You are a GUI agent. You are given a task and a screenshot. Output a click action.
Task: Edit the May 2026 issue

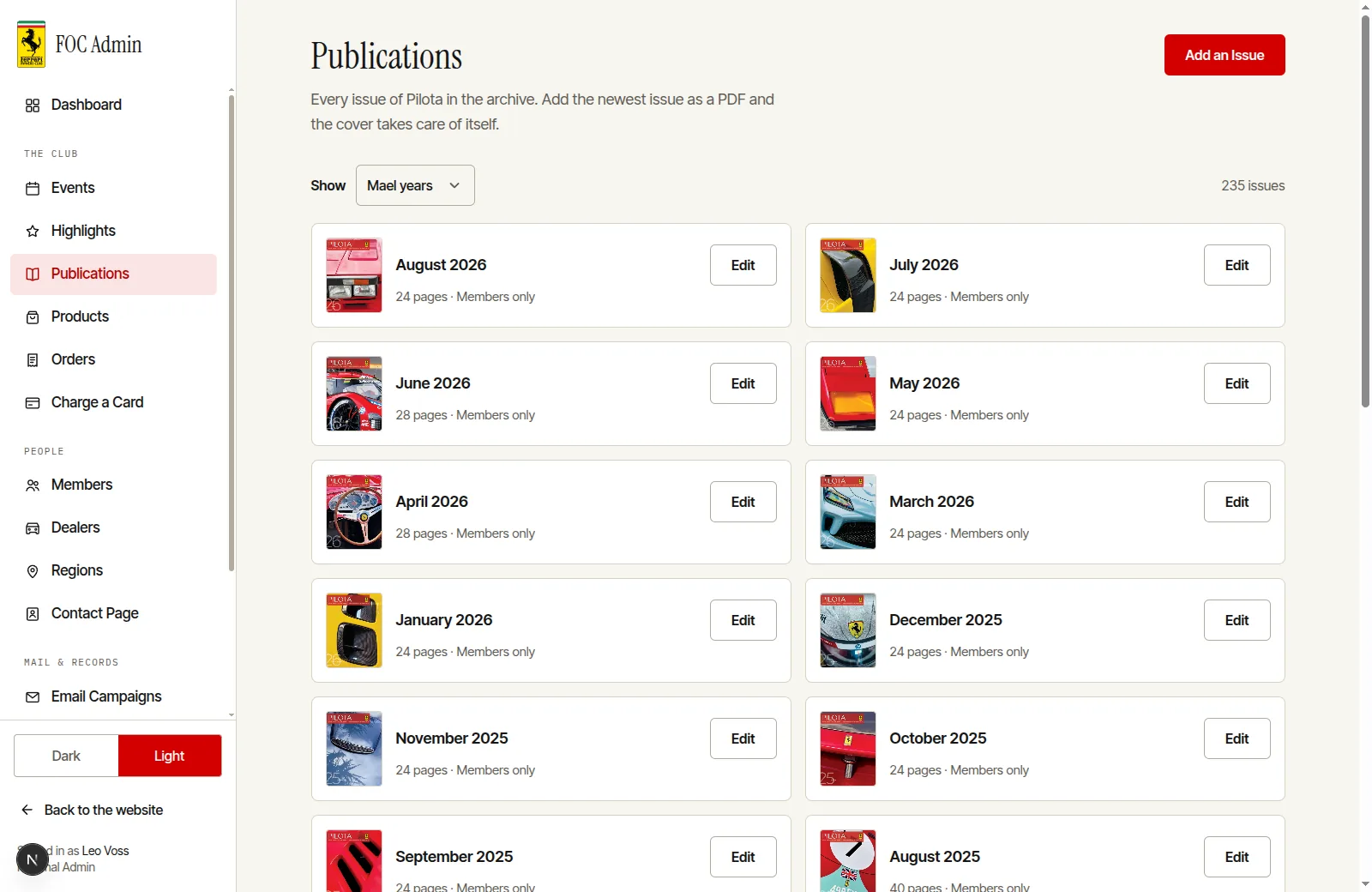tap(1237, 383)
